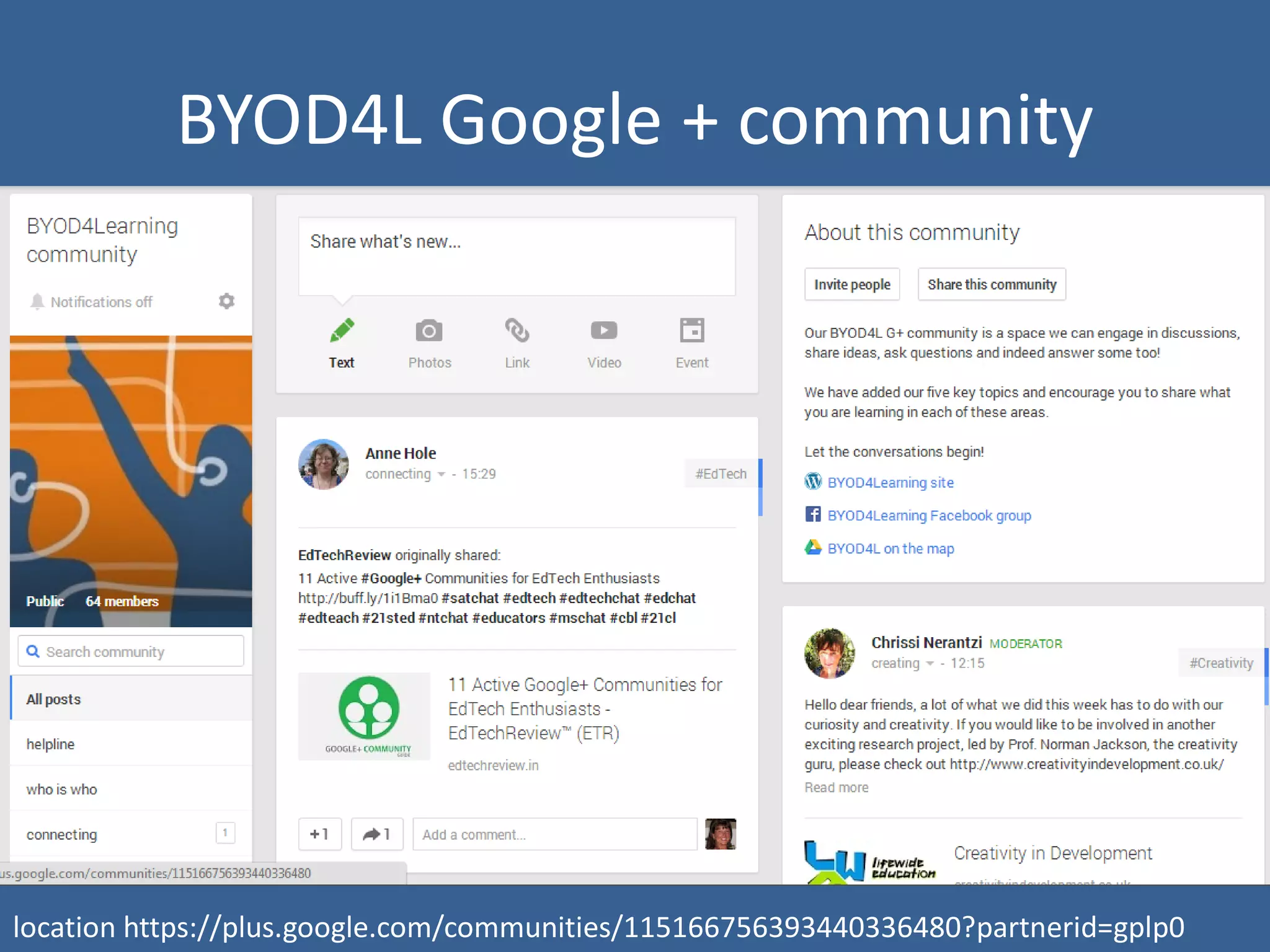
Task: Expand the 'connecting' category dropdown arrow
Action: (x=442, y=474)
